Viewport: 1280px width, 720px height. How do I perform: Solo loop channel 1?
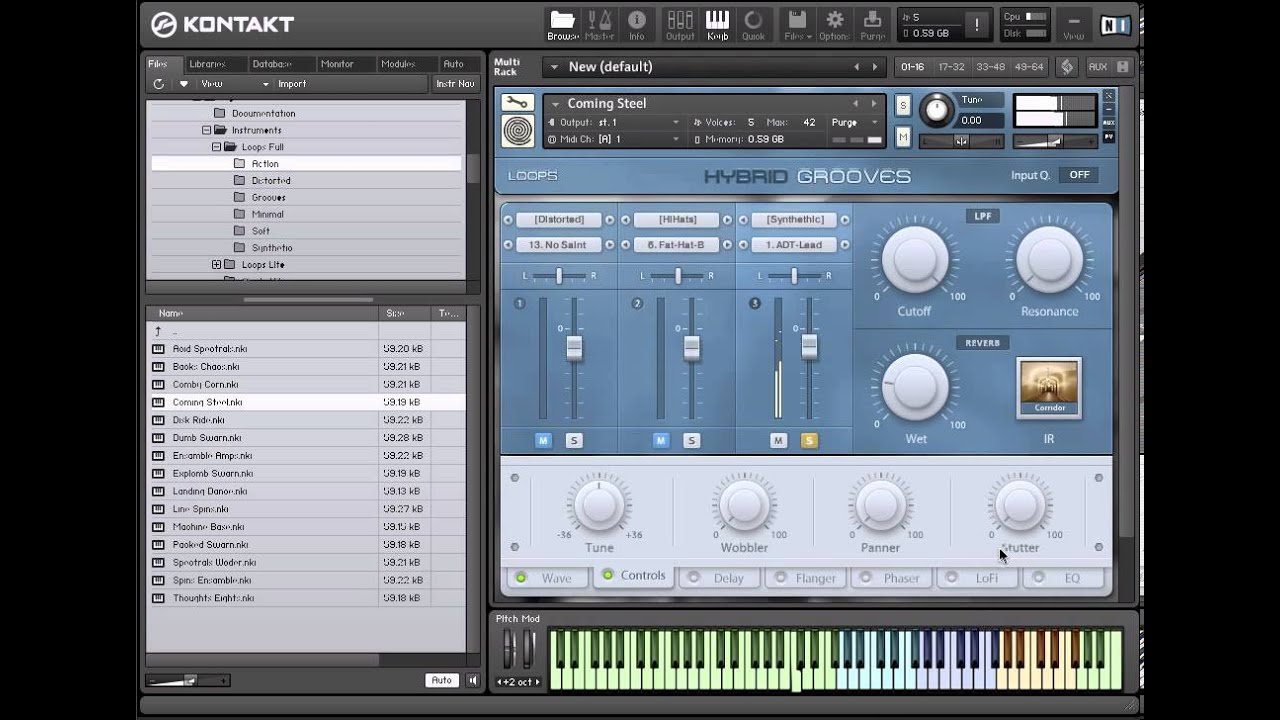(573, 440)
